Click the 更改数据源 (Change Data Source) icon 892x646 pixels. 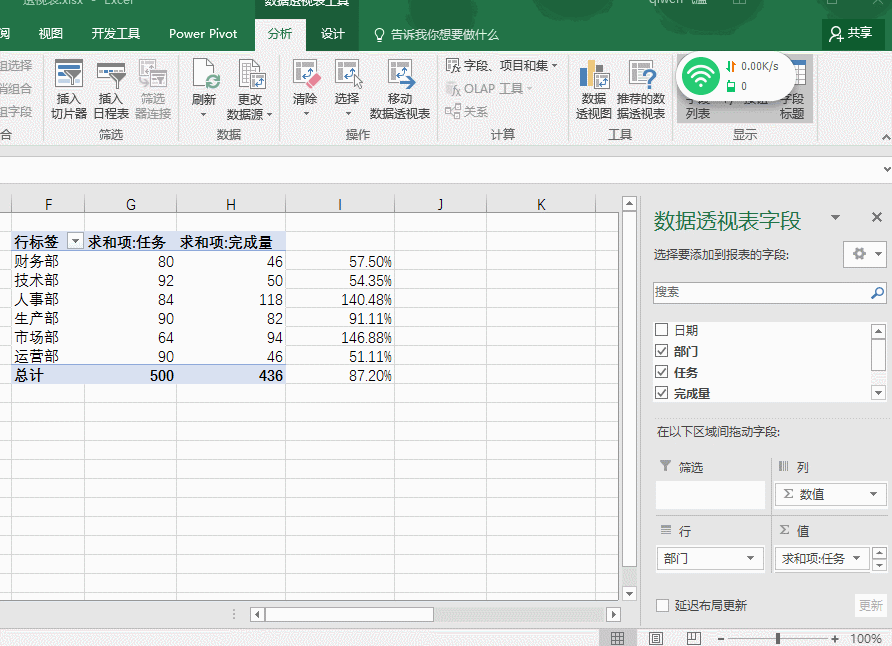coord(250,76)
